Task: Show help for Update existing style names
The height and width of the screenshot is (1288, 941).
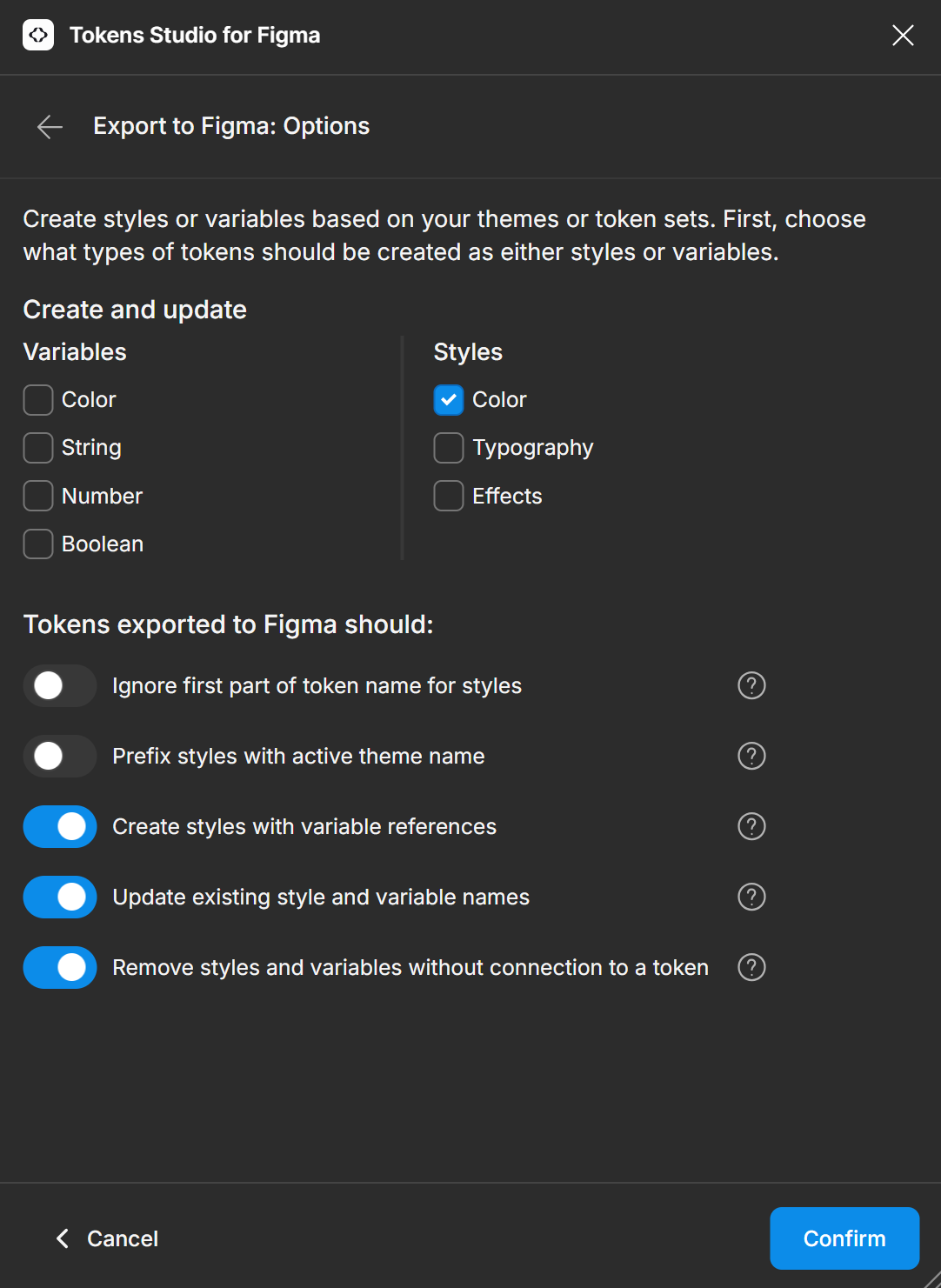Action: [751, 897]
